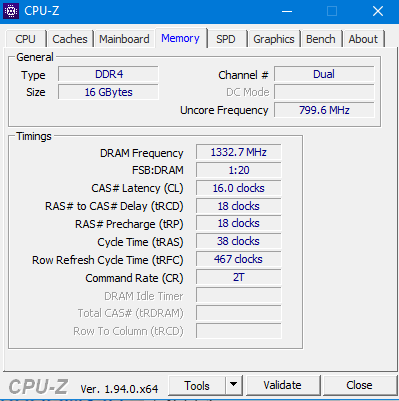Click the CAS# Latency (CL) label
The height and width of the screenshot is (401, 399).
137,188
